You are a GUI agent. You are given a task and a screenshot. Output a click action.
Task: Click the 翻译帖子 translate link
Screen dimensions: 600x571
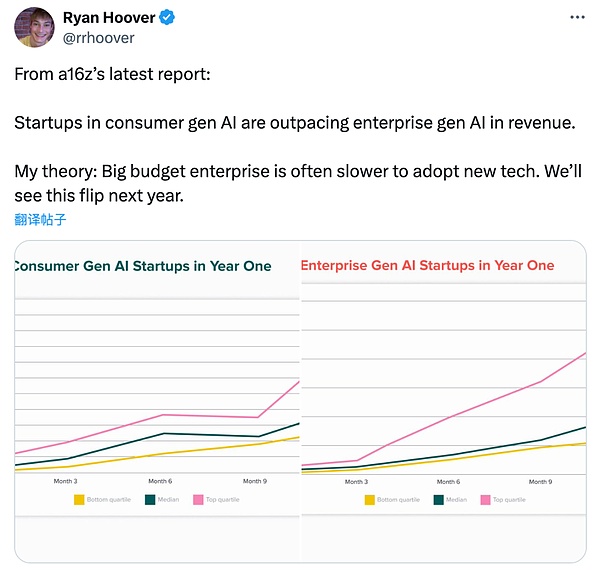tap(40, 219)
